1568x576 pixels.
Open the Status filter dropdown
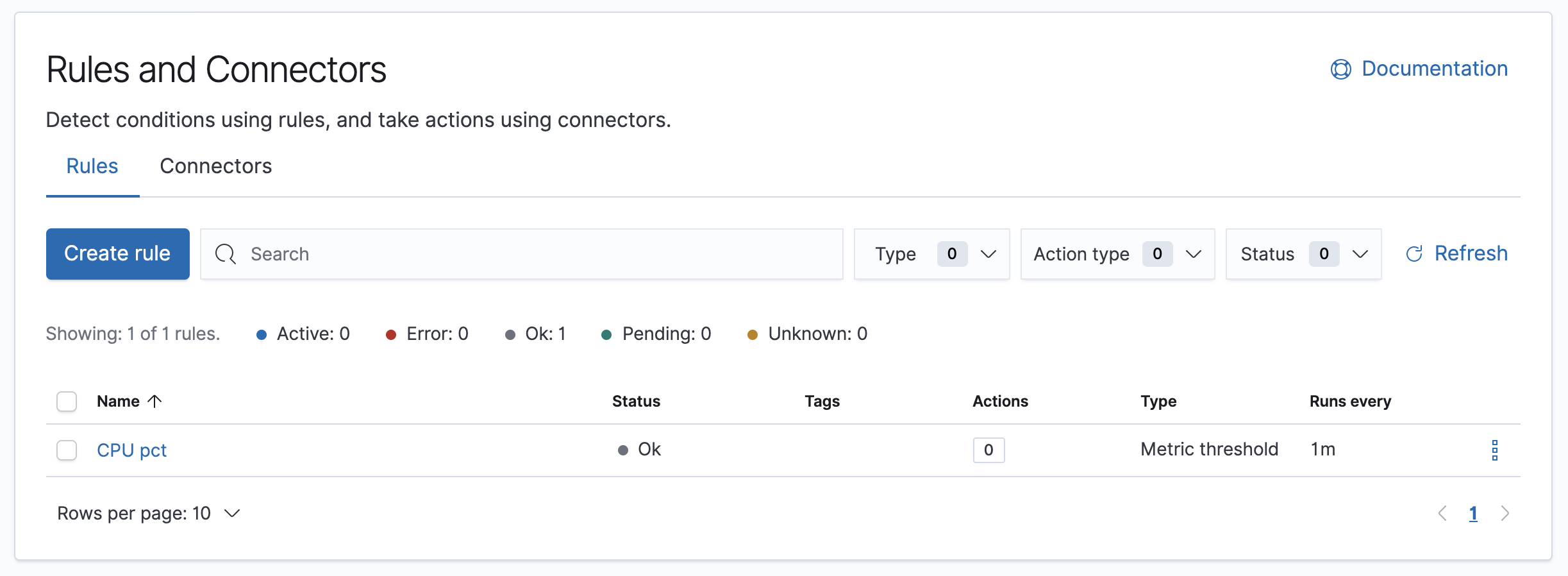[x=1302, y=254]
